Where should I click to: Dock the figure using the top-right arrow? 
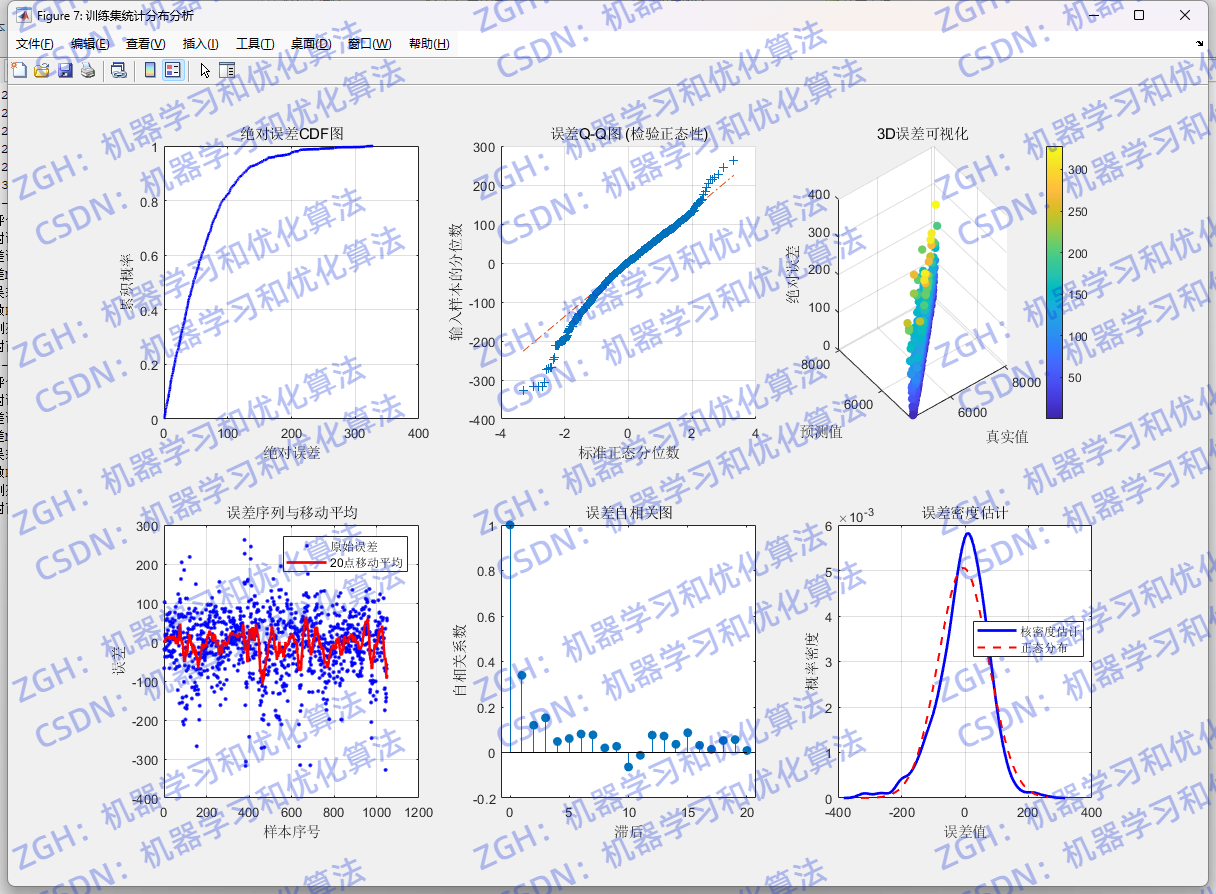[x=1200, y=44]
